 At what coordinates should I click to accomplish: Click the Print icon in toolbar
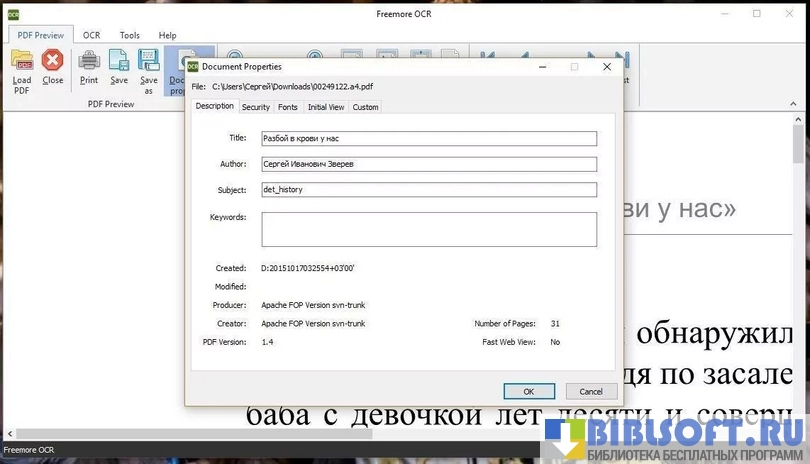tap(89, 61)
